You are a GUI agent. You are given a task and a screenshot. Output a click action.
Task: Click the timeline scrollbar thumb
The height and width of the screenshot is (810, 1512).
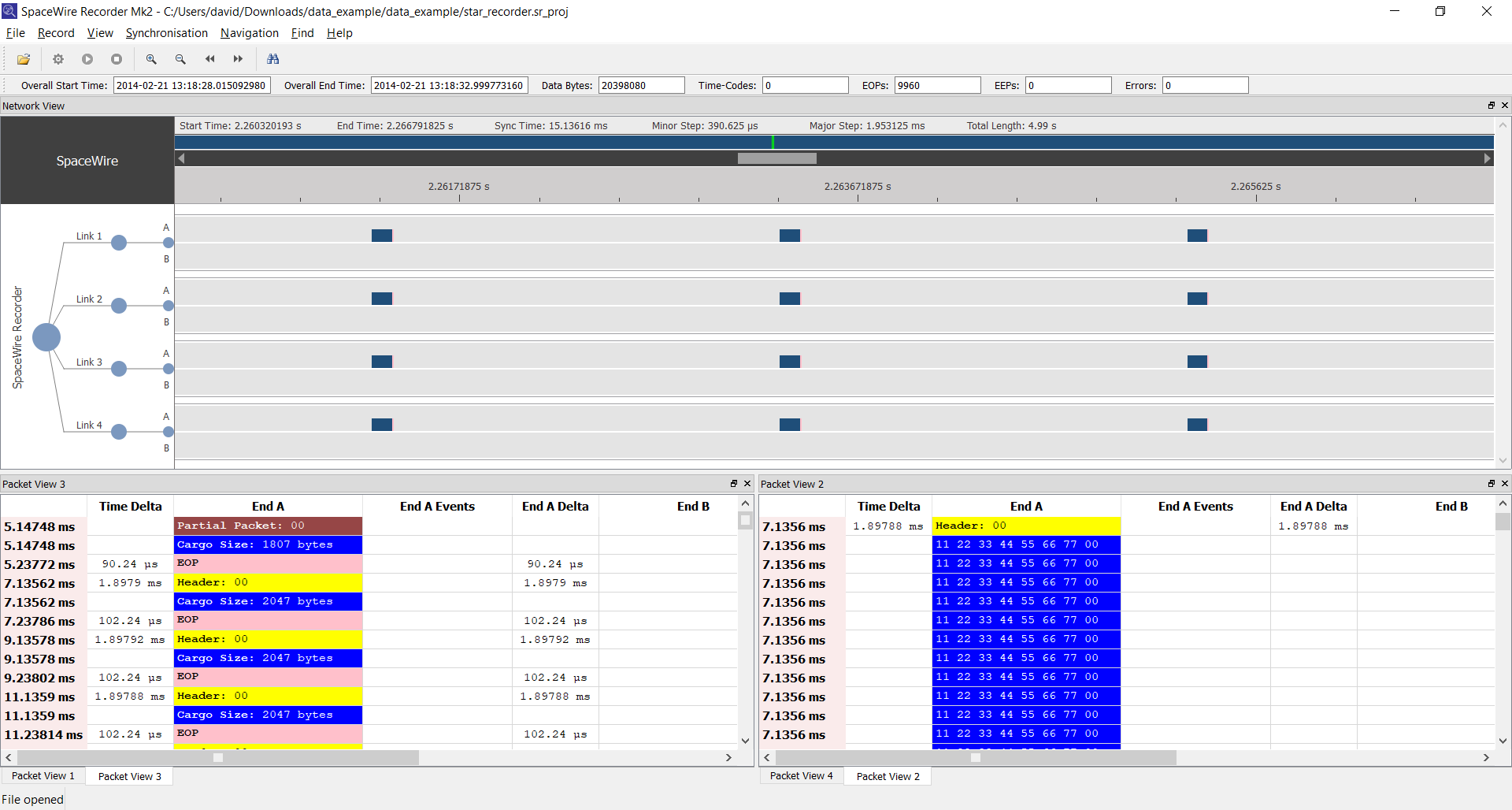[x=776, y=158]
